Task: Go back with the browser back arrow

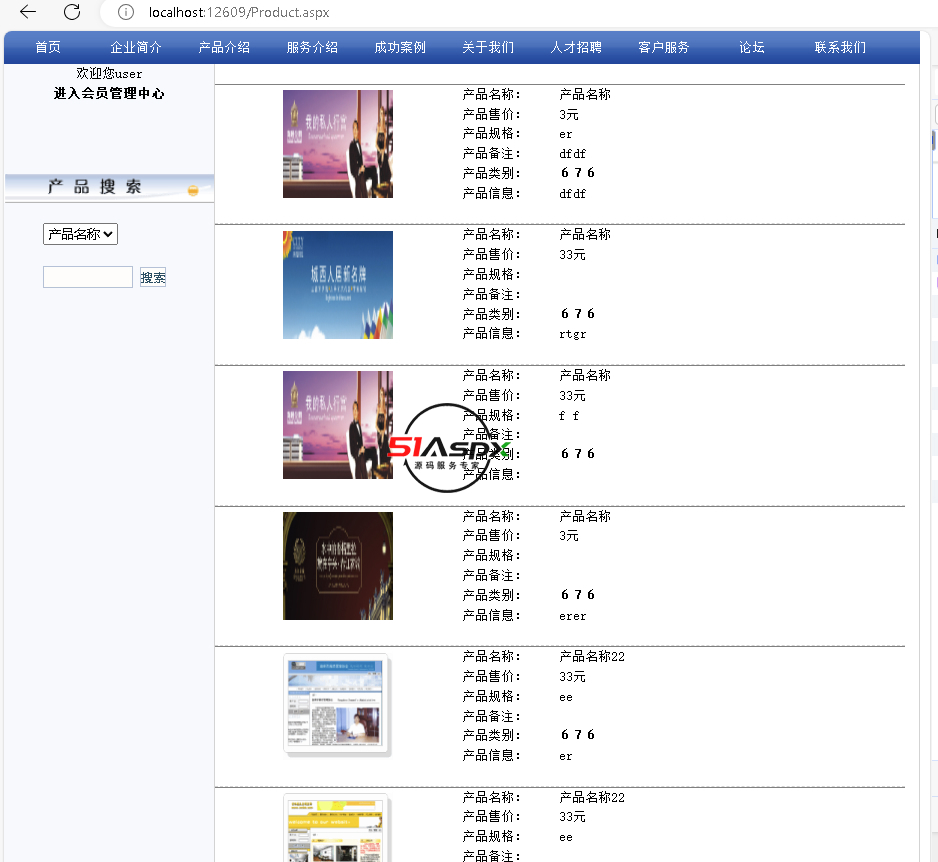Action: coord(28,12)
